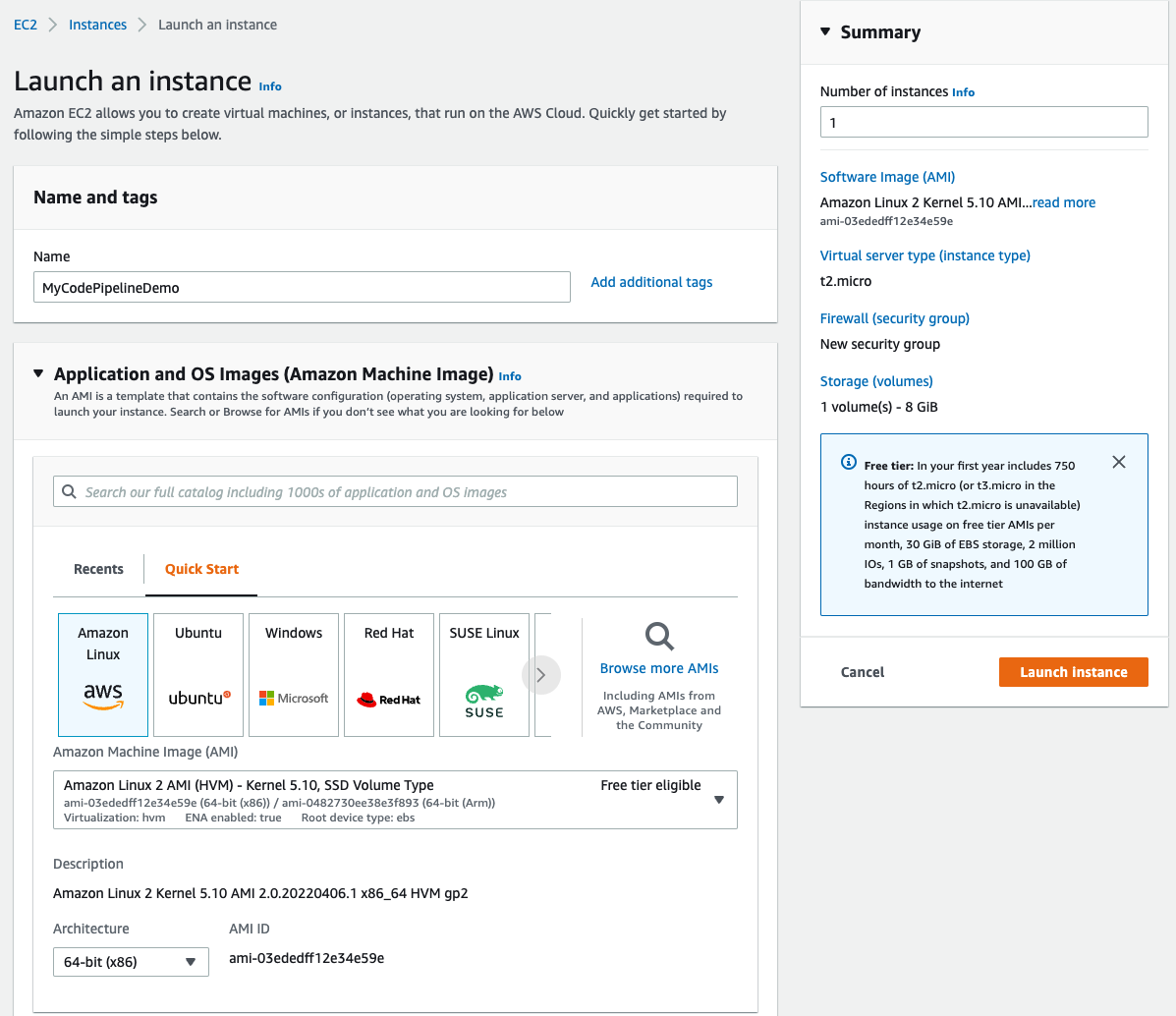Click the t2.micro instance type text

tap(845, 281)
